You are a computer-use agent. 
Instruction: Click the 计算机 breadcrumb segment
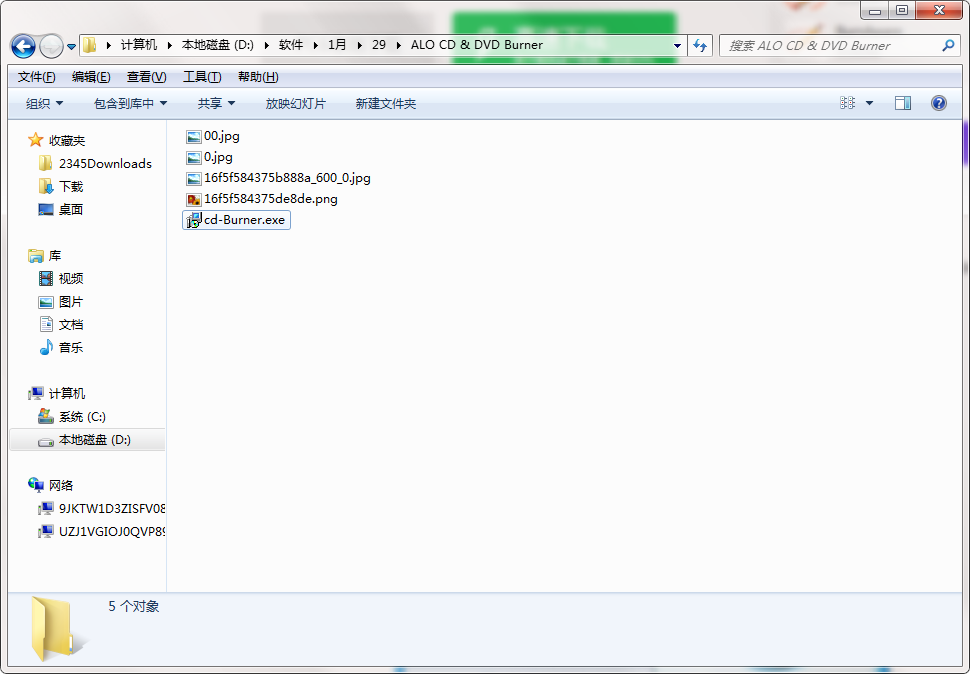coord(139,45)
